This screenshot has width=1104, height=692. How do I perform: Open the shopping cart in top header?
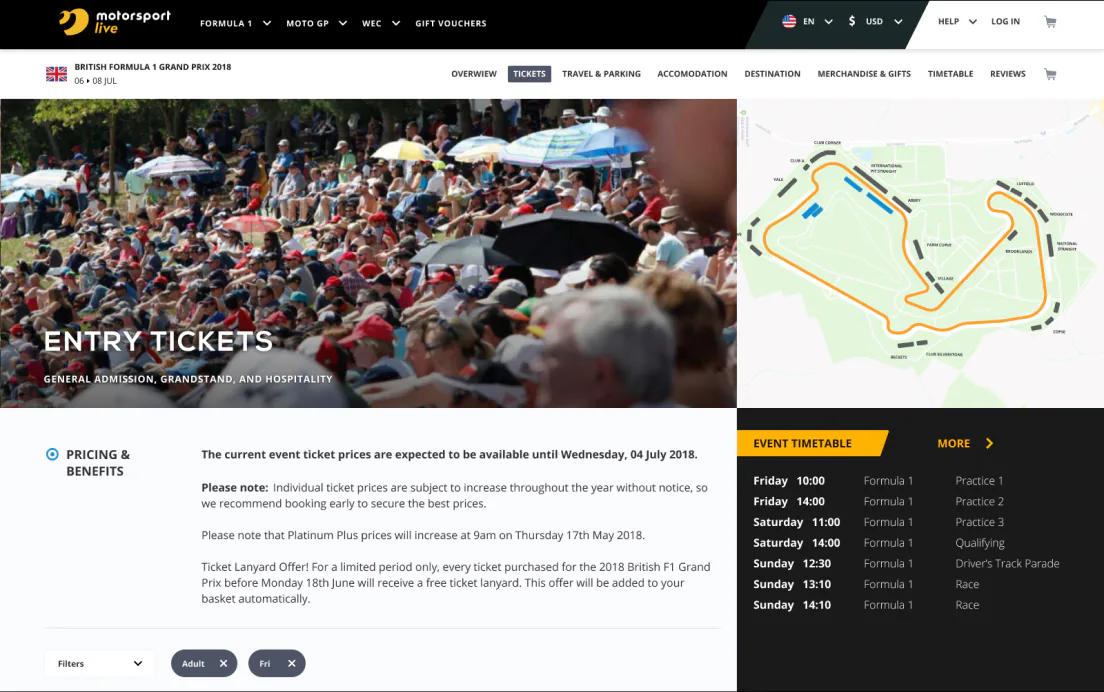(1050, 22)
